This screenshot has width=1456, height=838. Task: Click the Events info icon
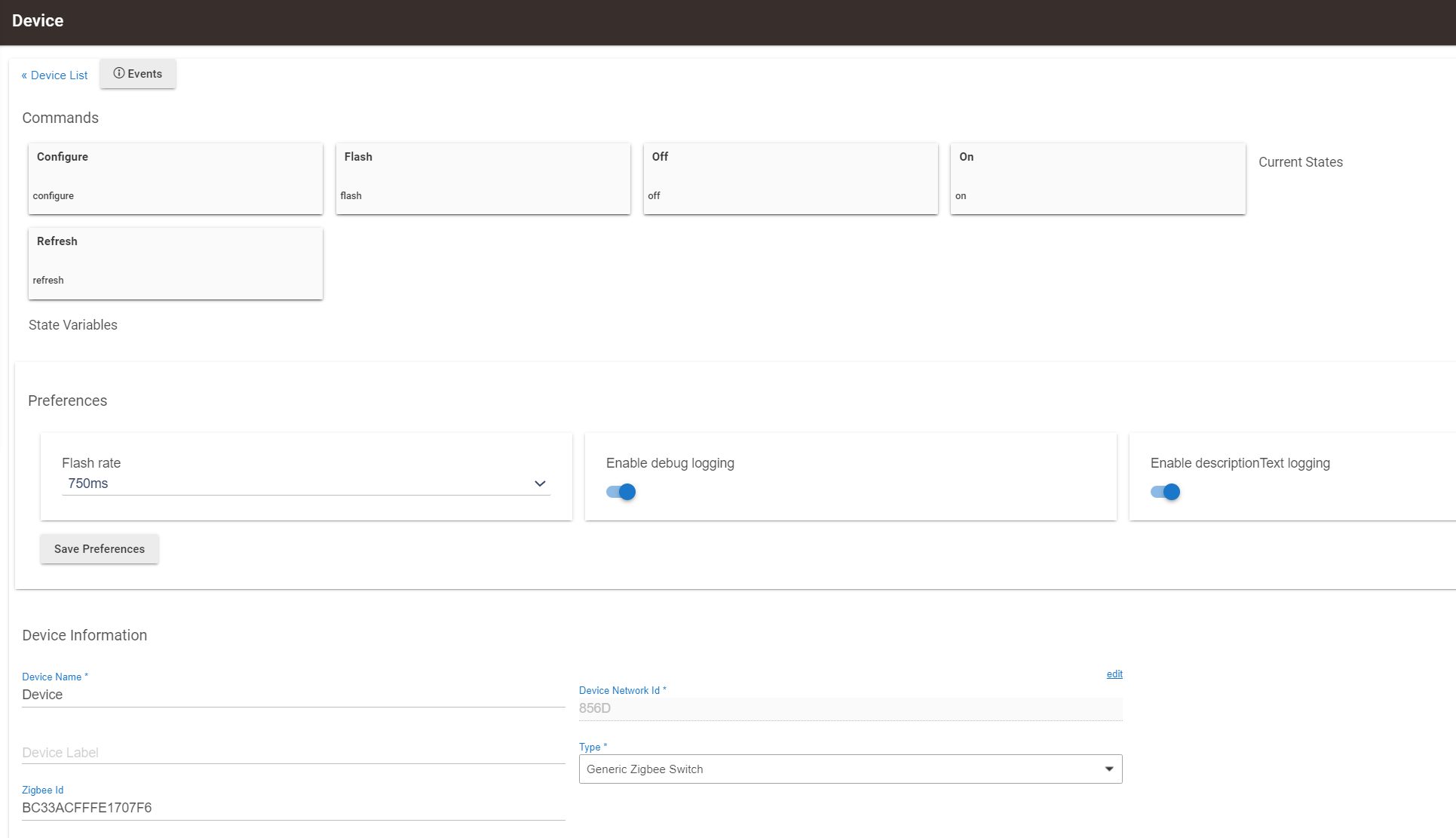pos(118,73)
